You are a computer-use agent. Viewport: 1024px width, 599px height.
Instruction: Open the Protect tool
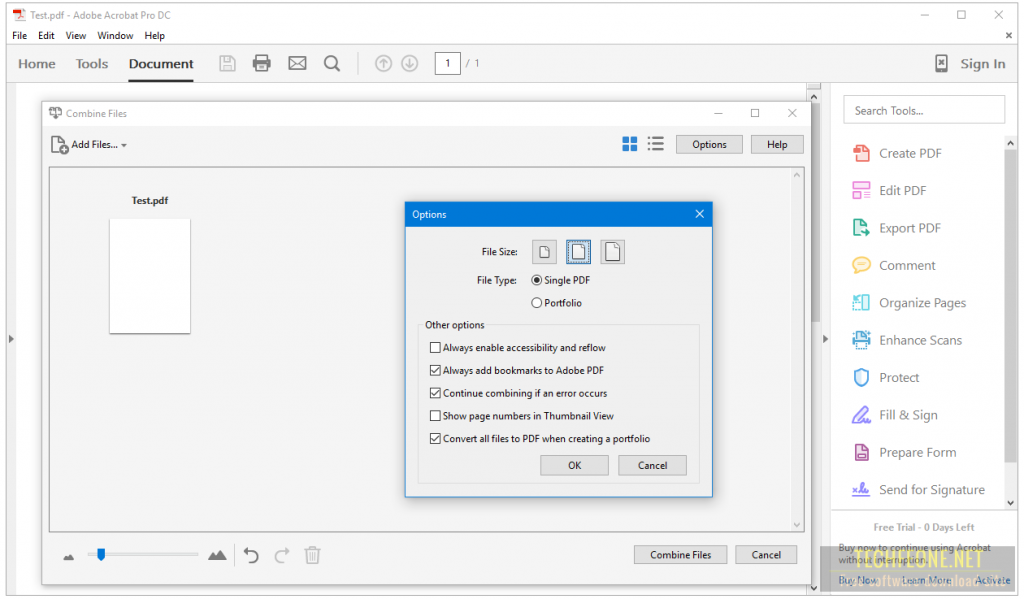[x=886, y=378]
